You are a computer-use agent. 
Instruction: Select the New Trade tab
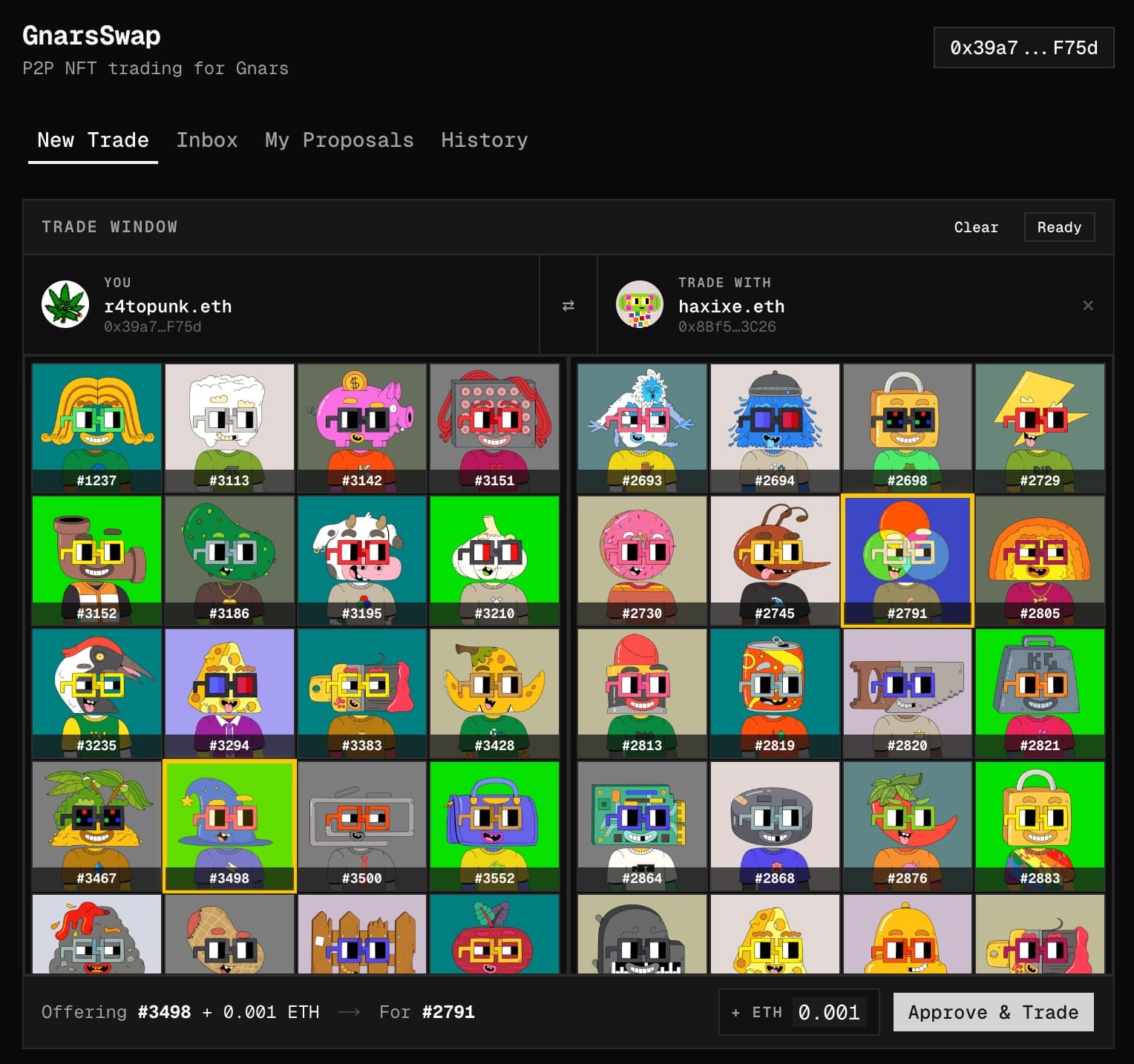click(91, 140)
